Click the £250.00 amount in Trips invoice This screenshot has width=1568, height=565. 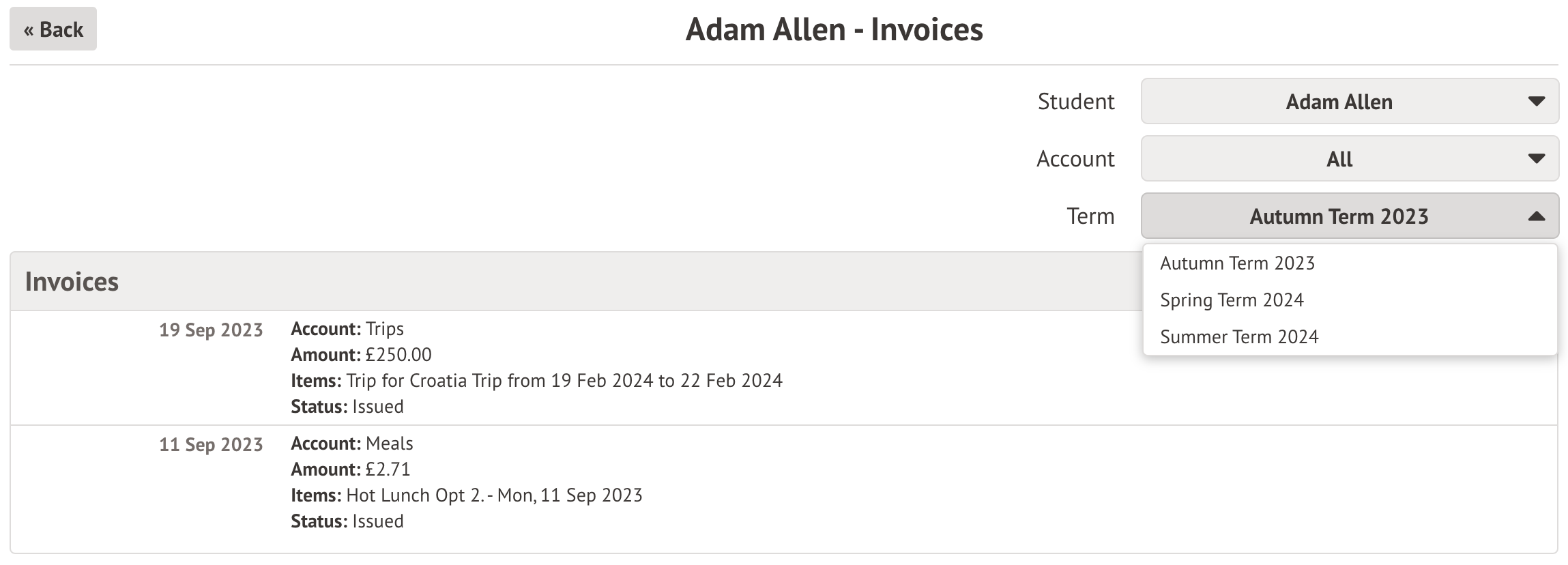tap(398, 355)
